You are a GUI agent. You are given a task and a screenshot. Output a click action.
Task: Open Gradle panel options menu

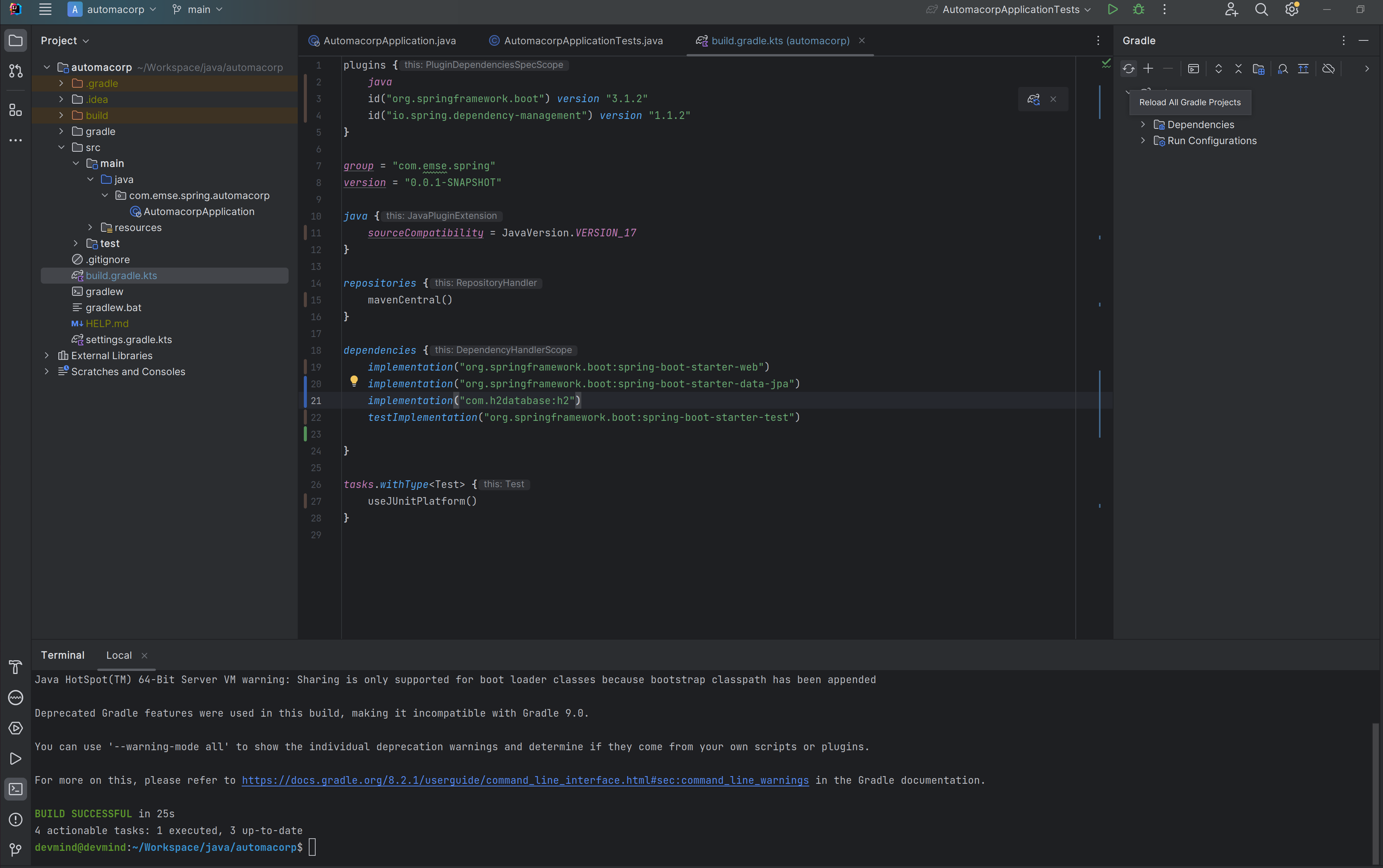pos(1343,41)
